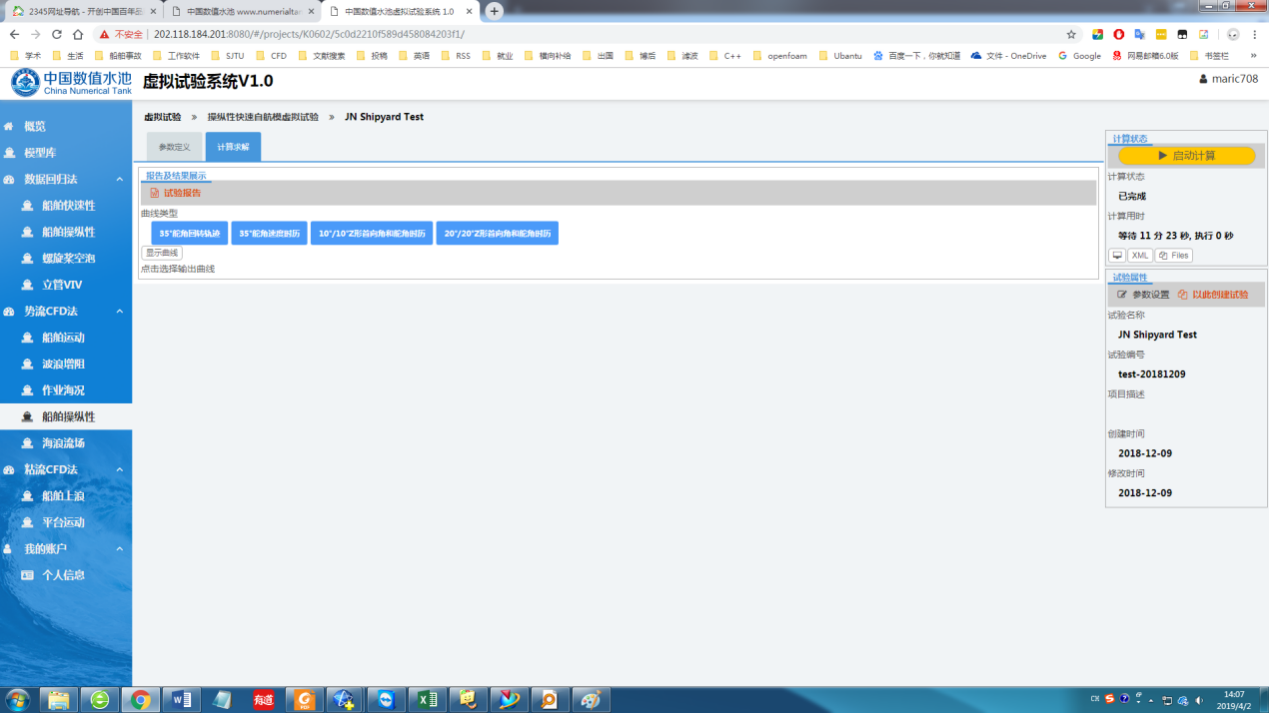The width and height of the screenshot is (1269, 713).
Task: Select the 35°舵角回转轨迹 curve type
Action: [190, 233]
